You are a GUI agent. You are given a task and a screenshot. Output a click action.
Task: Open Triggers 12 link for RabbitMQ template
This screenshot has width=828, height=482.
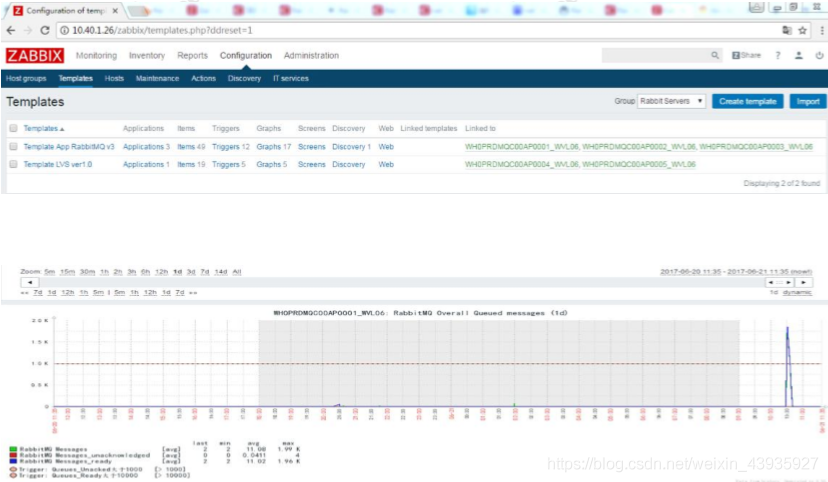[230, 147]
